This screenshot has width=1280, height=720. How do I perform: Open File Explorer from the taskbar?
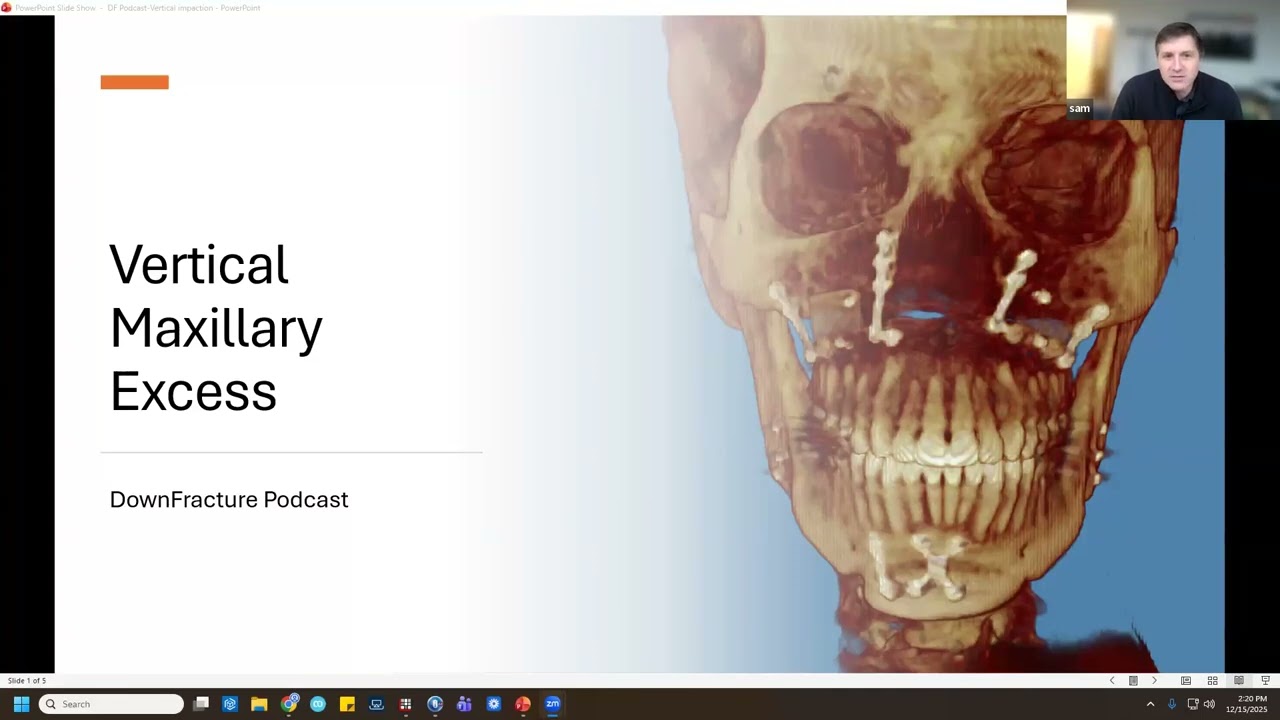(x=259, y=704)
